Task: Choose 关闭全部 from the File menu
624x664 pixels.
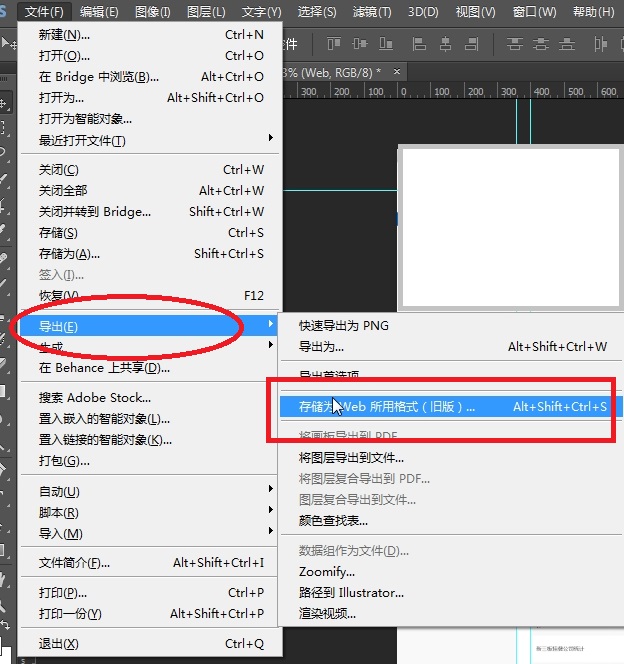Action: (150, 191)
